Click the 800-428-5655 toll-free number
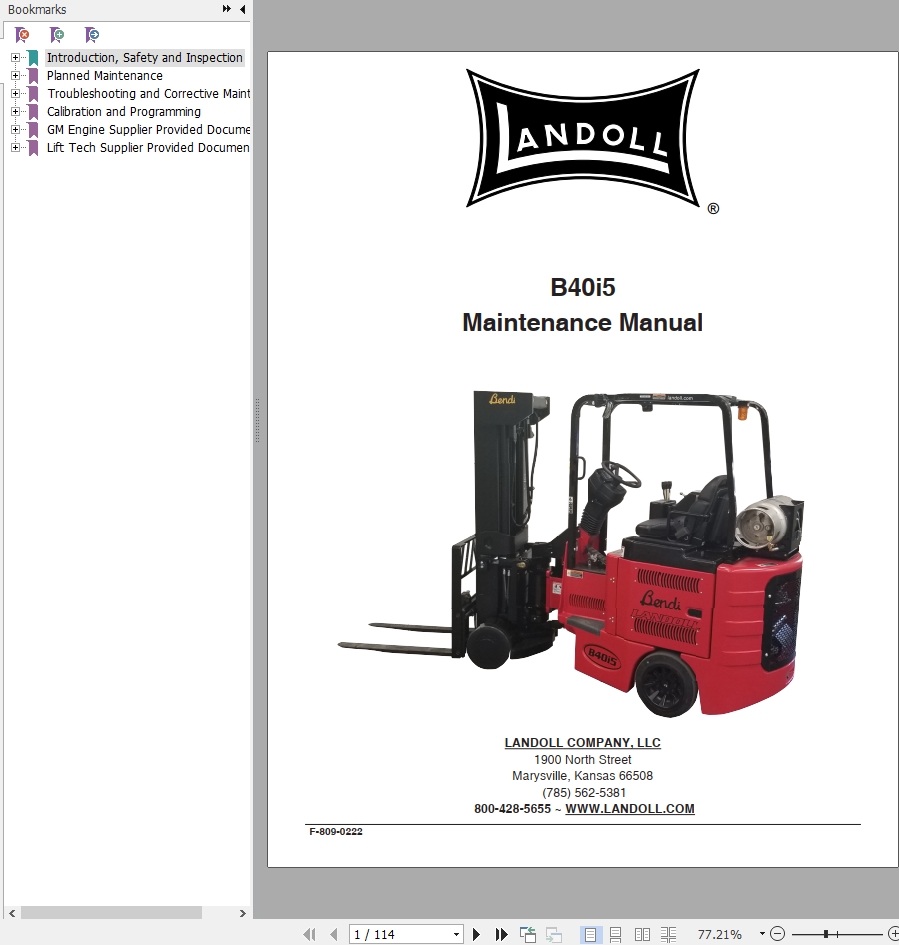Screen dimensions: 899x945 (x=512, y=809)
